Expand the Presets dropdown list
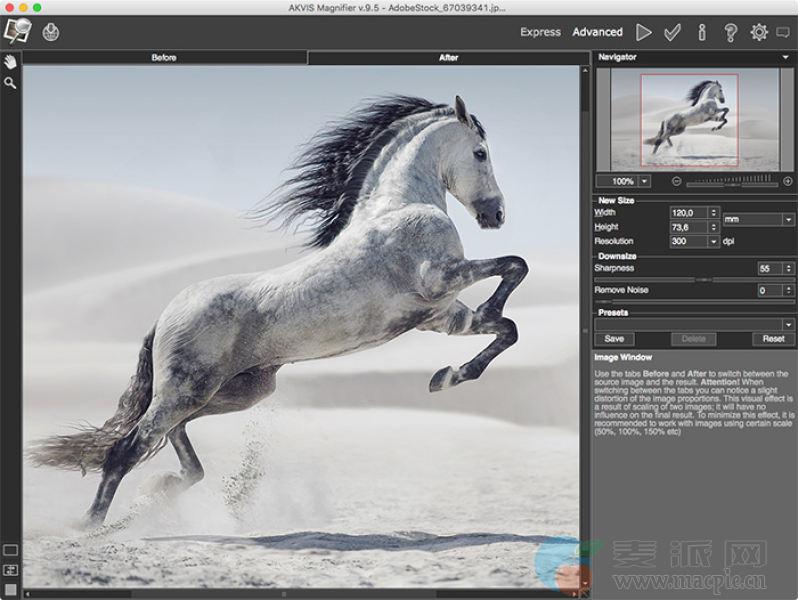 [788, 325]
